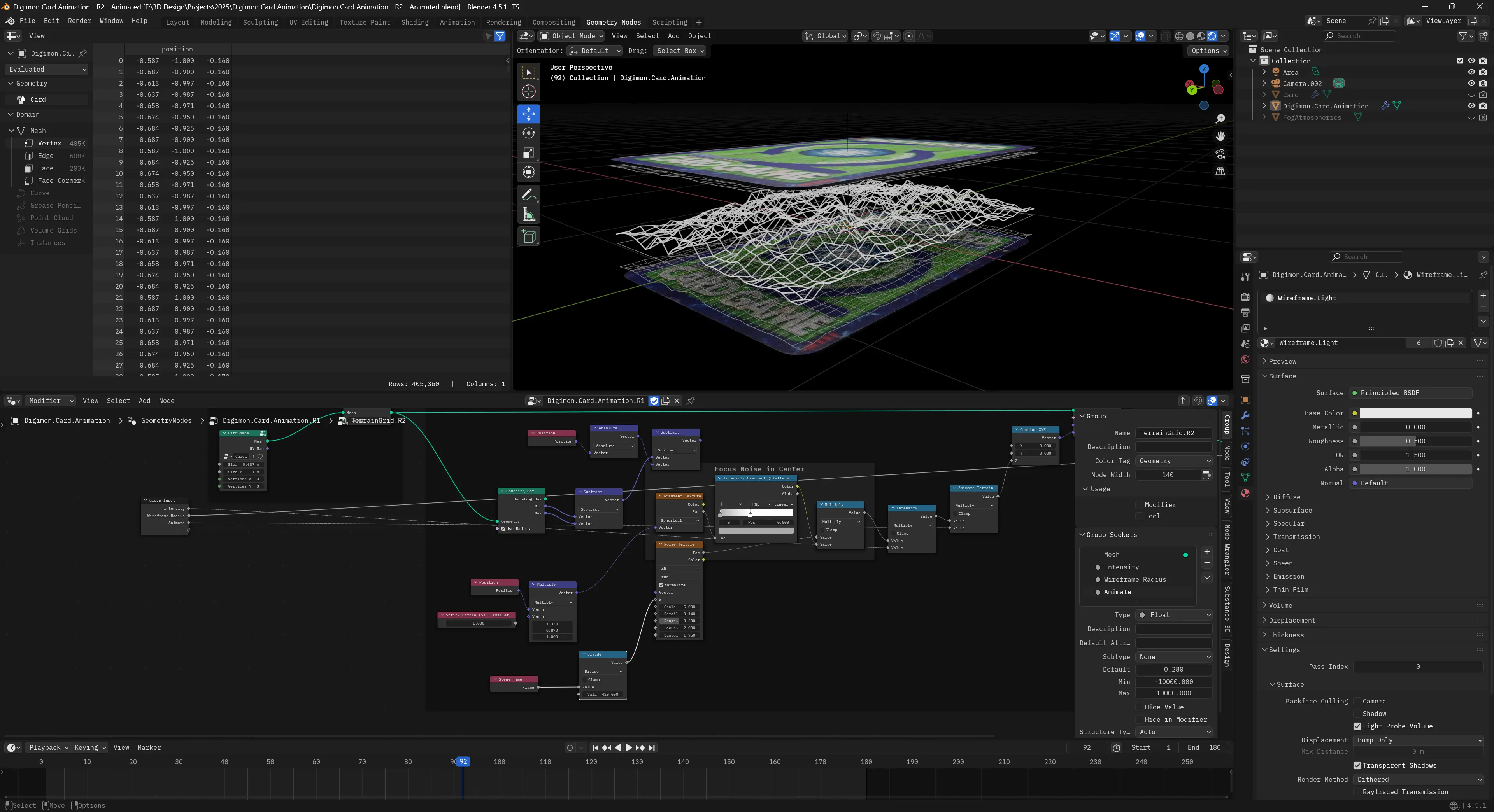Hide the Area light in the viewport

click(x=1471, y=72)
